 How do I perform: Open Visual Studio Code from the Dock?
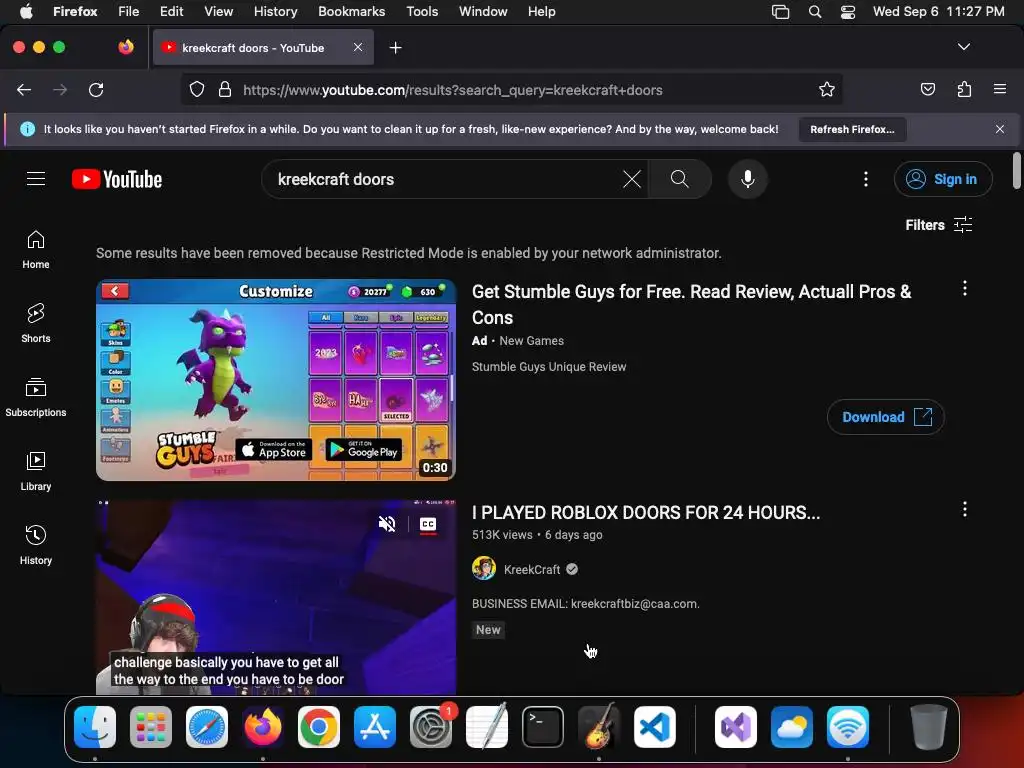(654, 727)
